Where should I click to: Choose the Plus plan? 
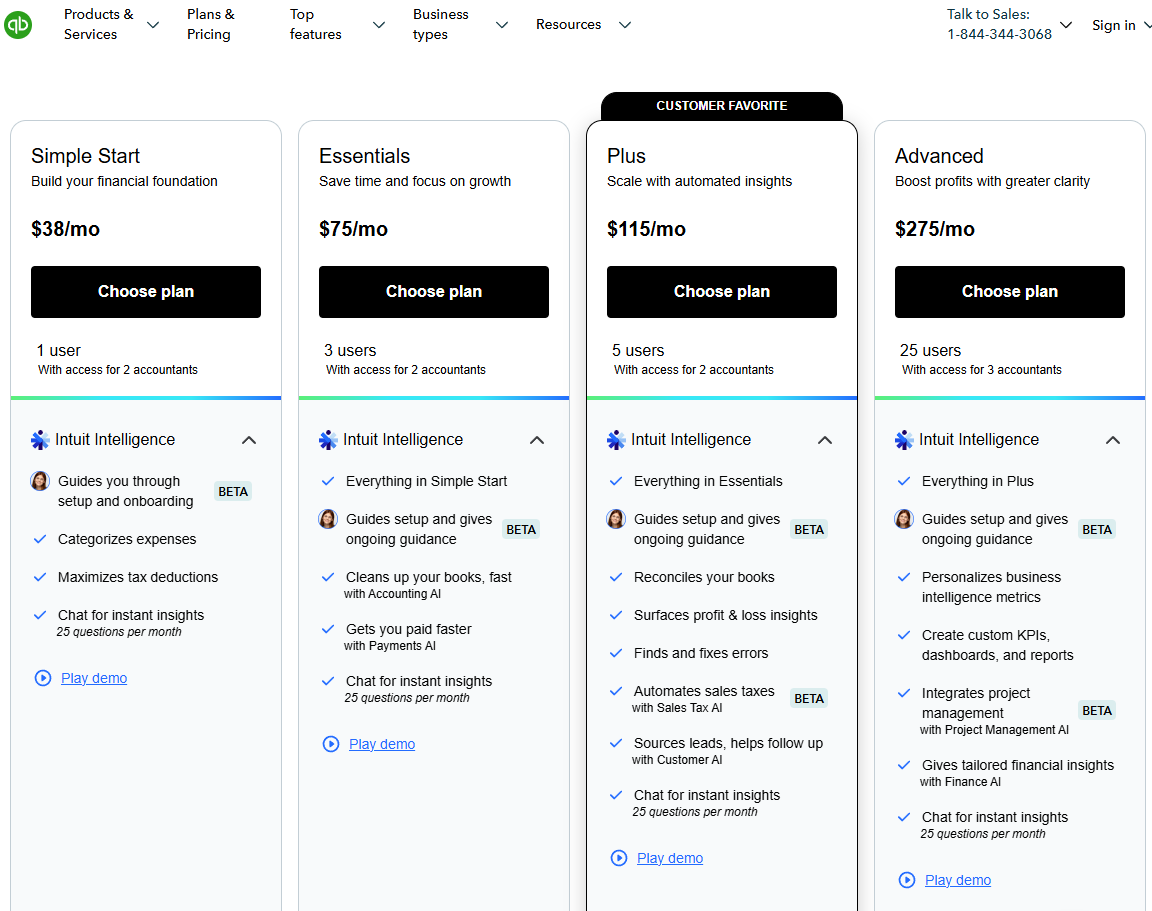[x=721, y=292]
